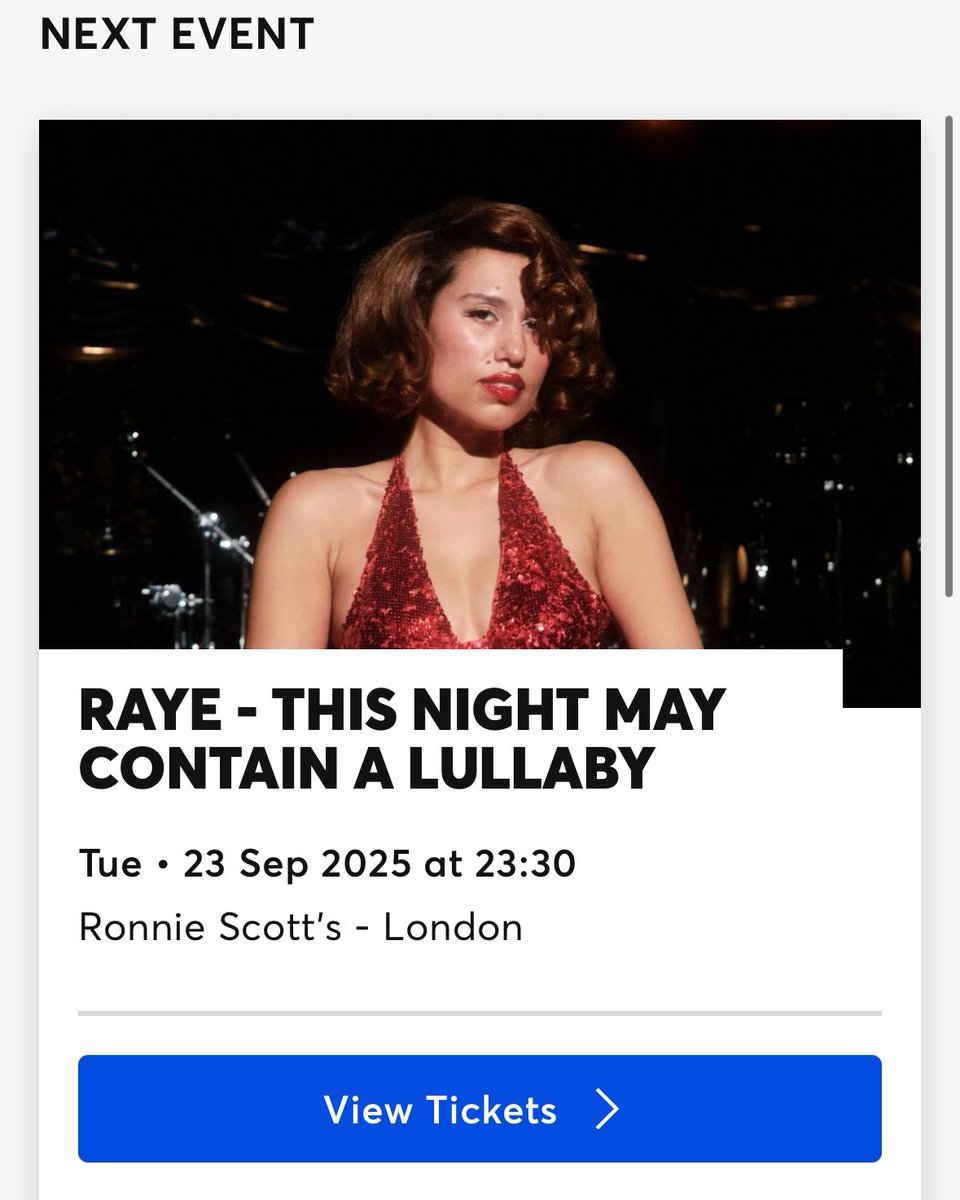Click the word London in the venue line
Image resolution: width=960 pixels, height=1200 pixels.
click(453, 927)
